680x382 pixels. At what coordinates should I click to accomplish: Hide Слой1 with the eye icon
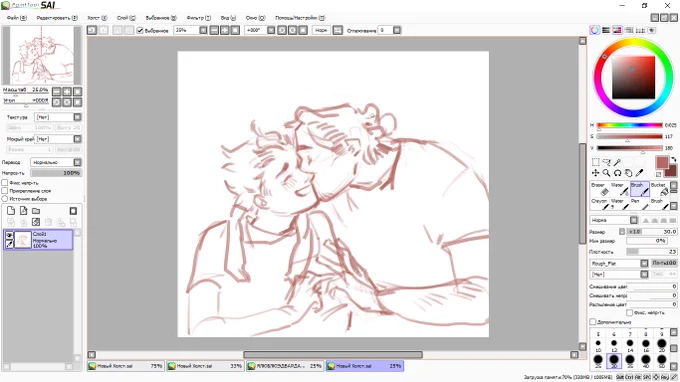point(9,235)
